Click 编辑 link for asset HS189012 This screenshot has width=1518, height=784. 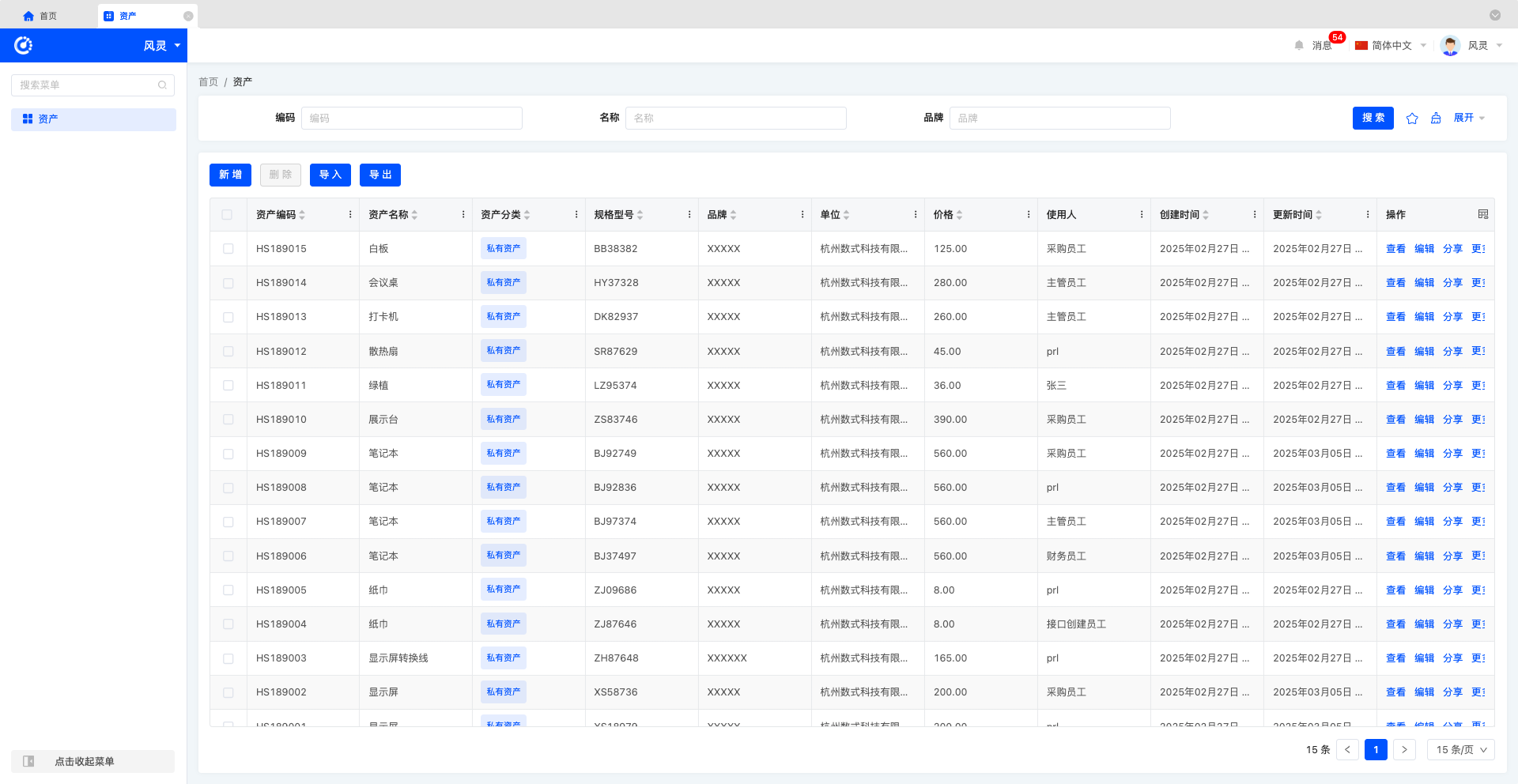[1424, 352]
